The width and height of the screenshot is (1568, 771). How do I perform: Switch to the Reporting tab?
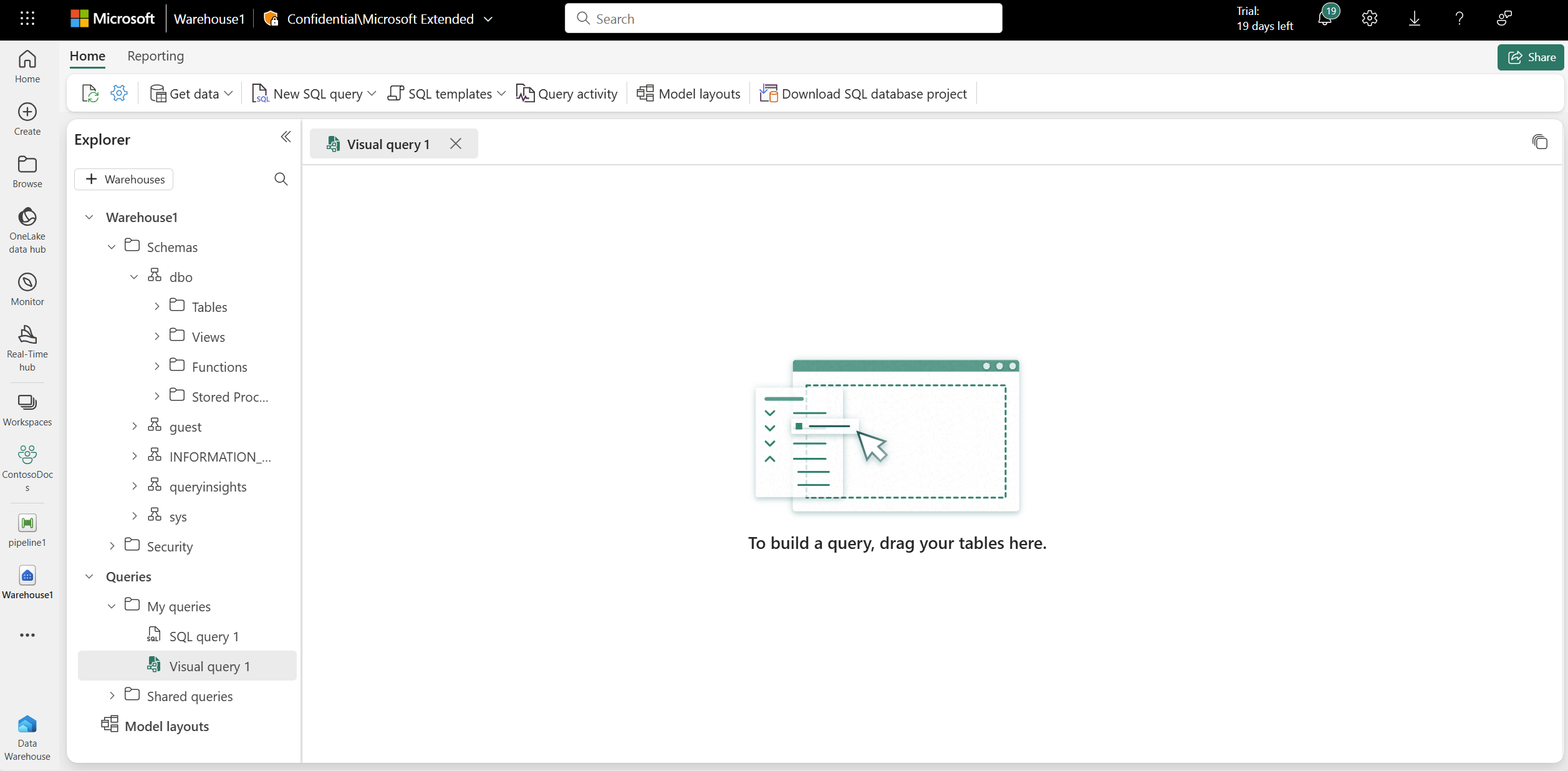pyautogui.click(x=155, y=56)
